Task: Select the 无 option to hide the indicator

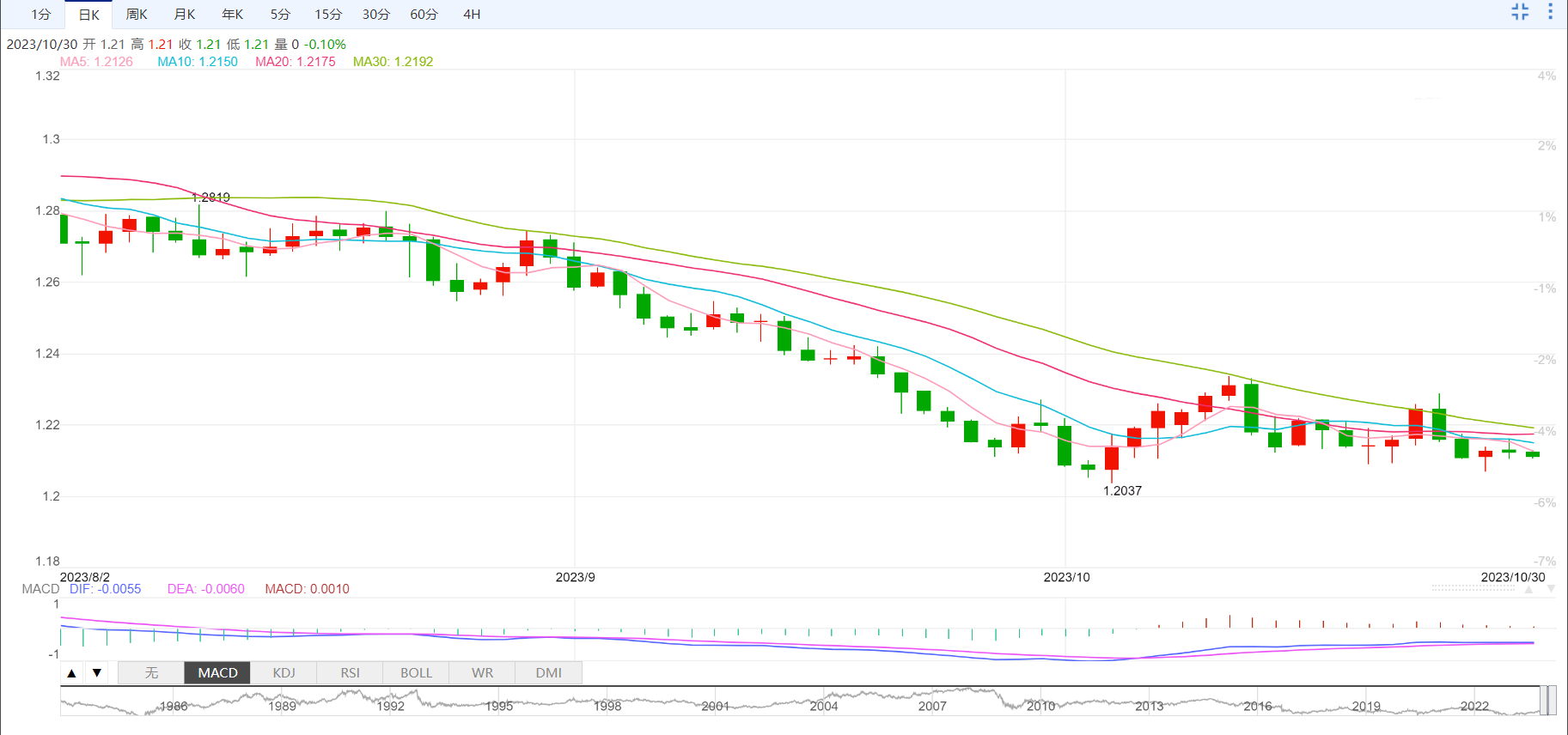Action: (151, 673)
